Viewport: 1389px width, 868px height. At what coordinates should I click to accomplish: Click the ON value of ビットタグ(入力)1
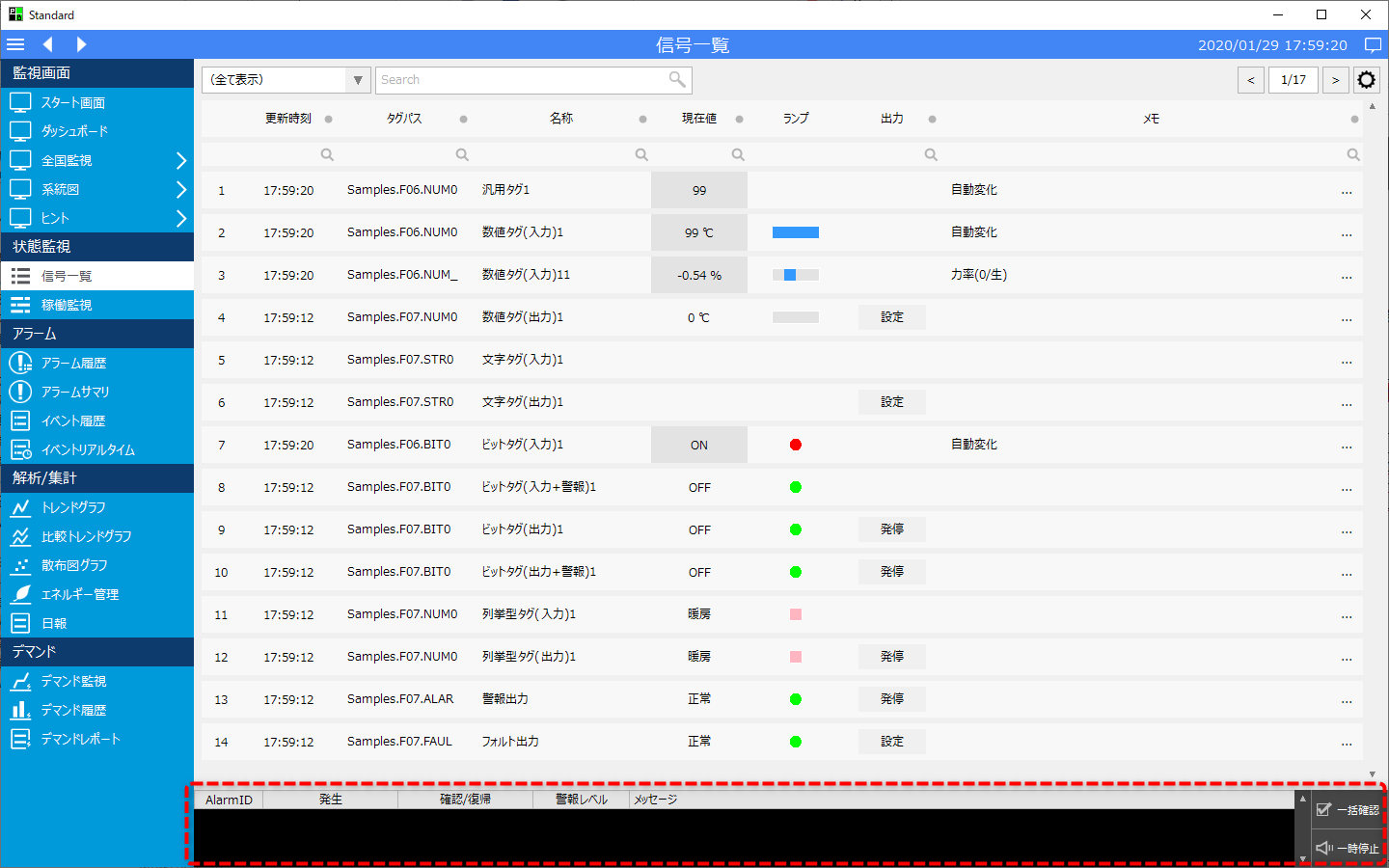698,444
